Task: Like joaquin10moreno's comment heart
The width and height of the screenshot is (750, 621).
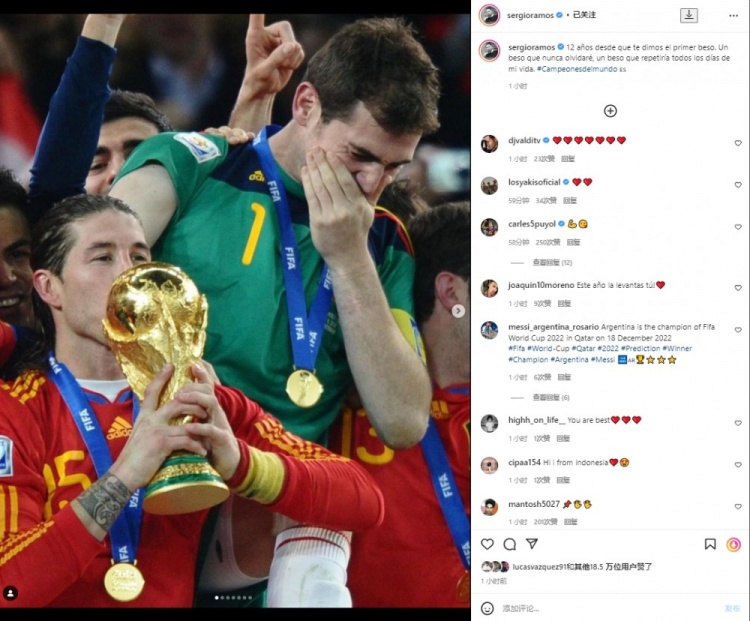Action: click(738, 288)
